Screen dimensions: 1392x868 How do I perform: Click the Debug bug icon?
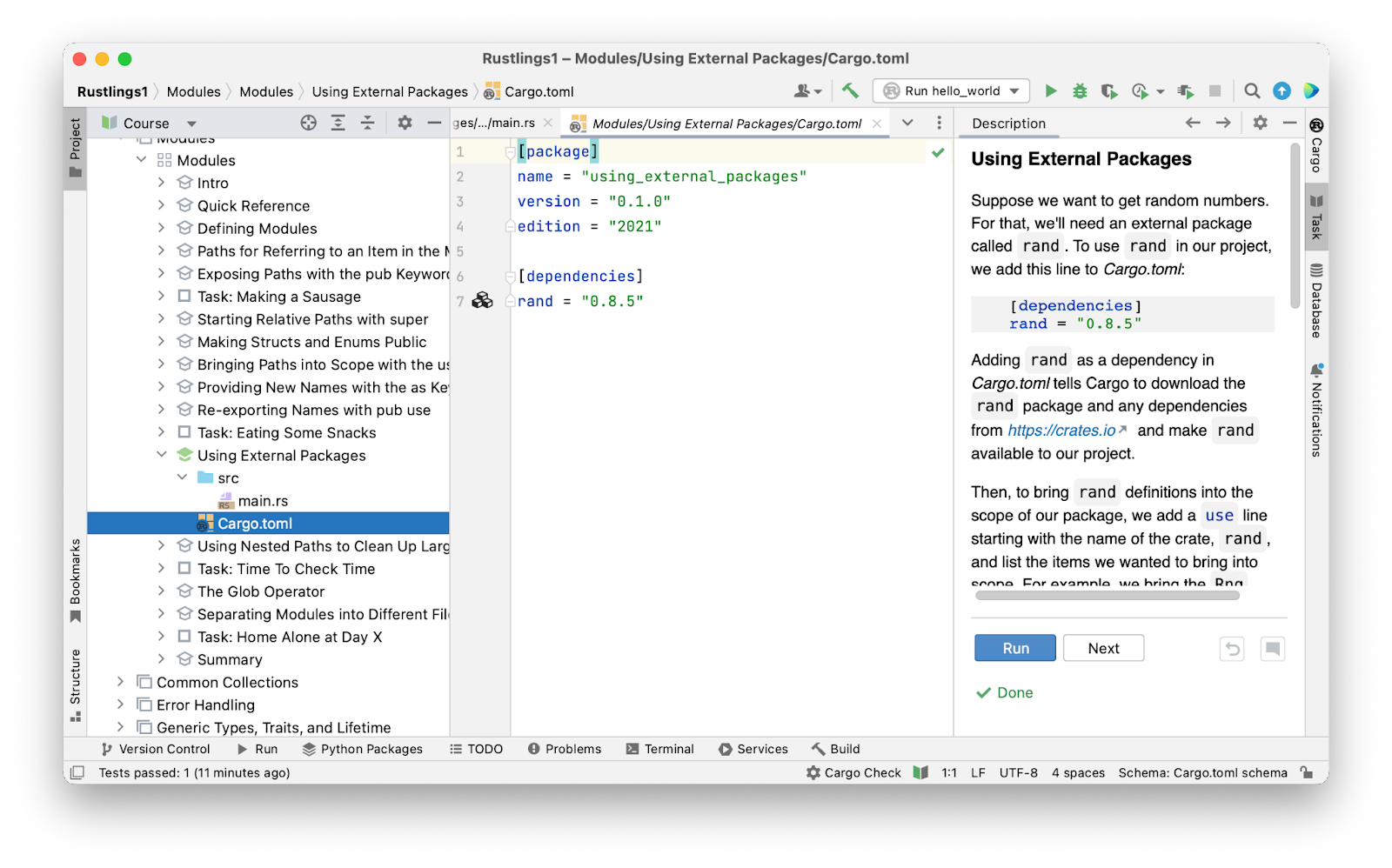click(1080, 91)
